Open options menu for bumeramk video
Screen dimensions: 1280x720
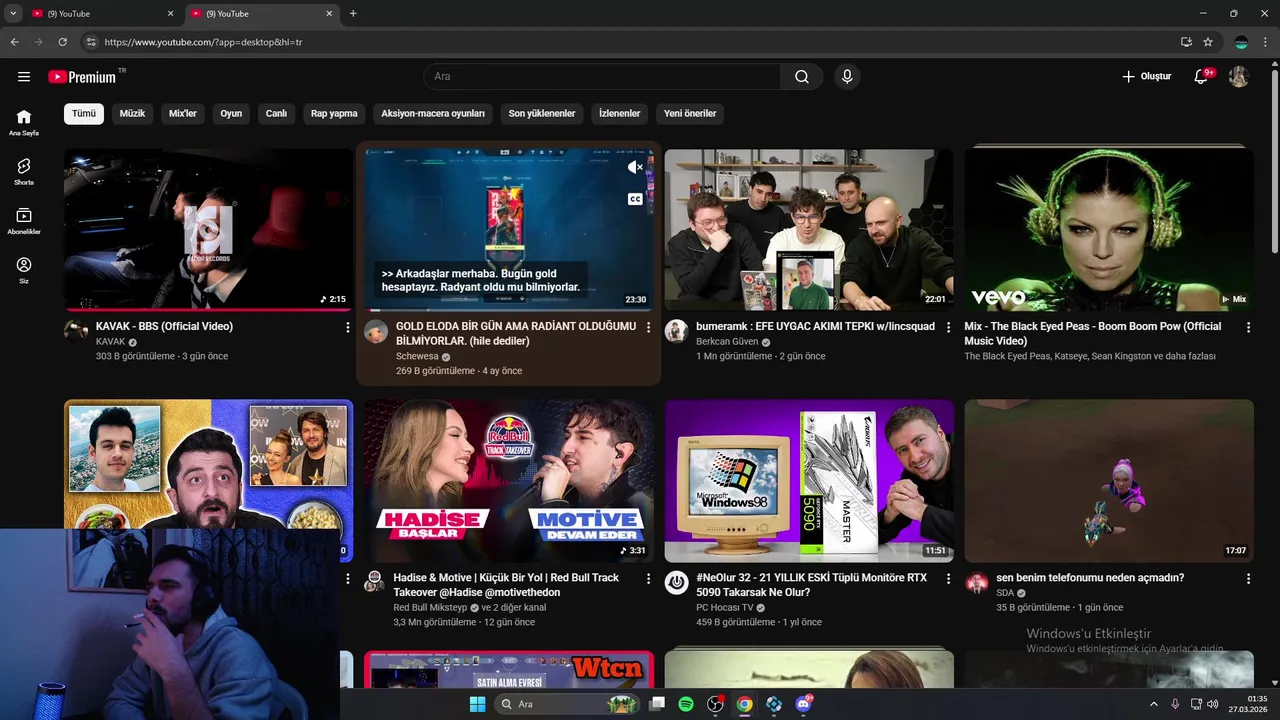(x=948, y=327)
